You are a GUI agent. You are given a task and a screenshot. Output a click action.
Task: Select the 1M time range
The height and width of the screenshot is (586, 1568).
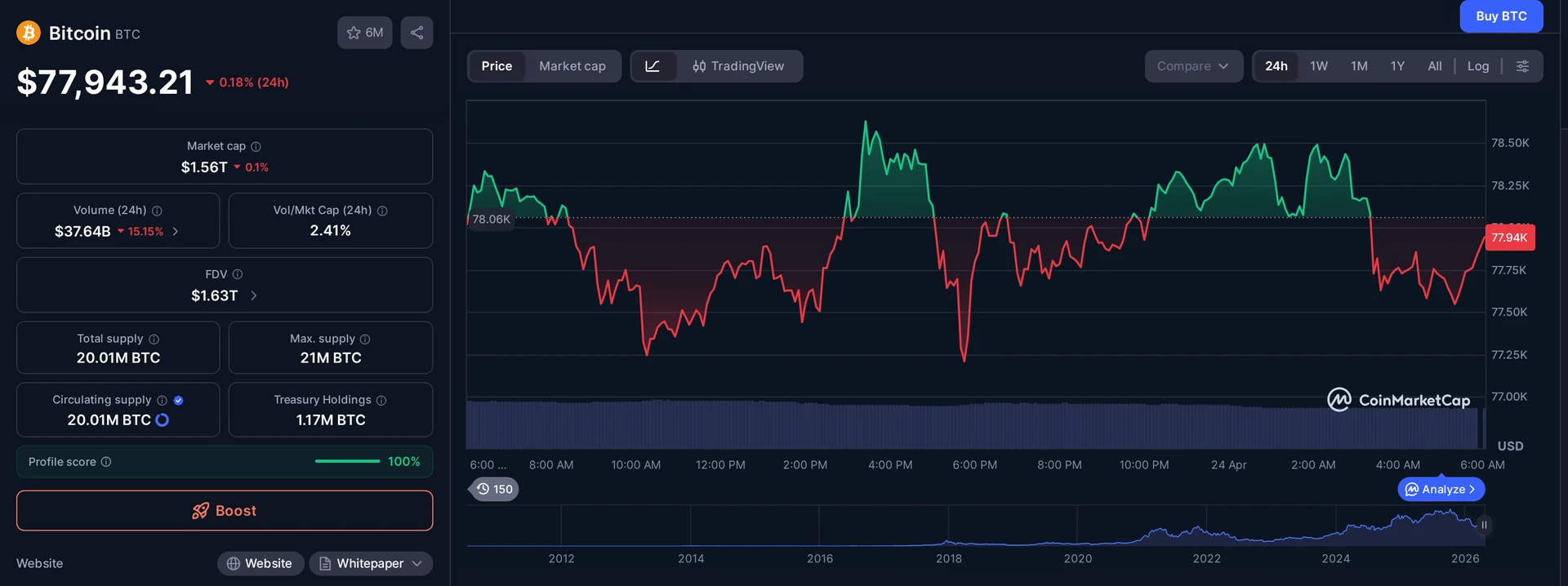pos(1359,66)
